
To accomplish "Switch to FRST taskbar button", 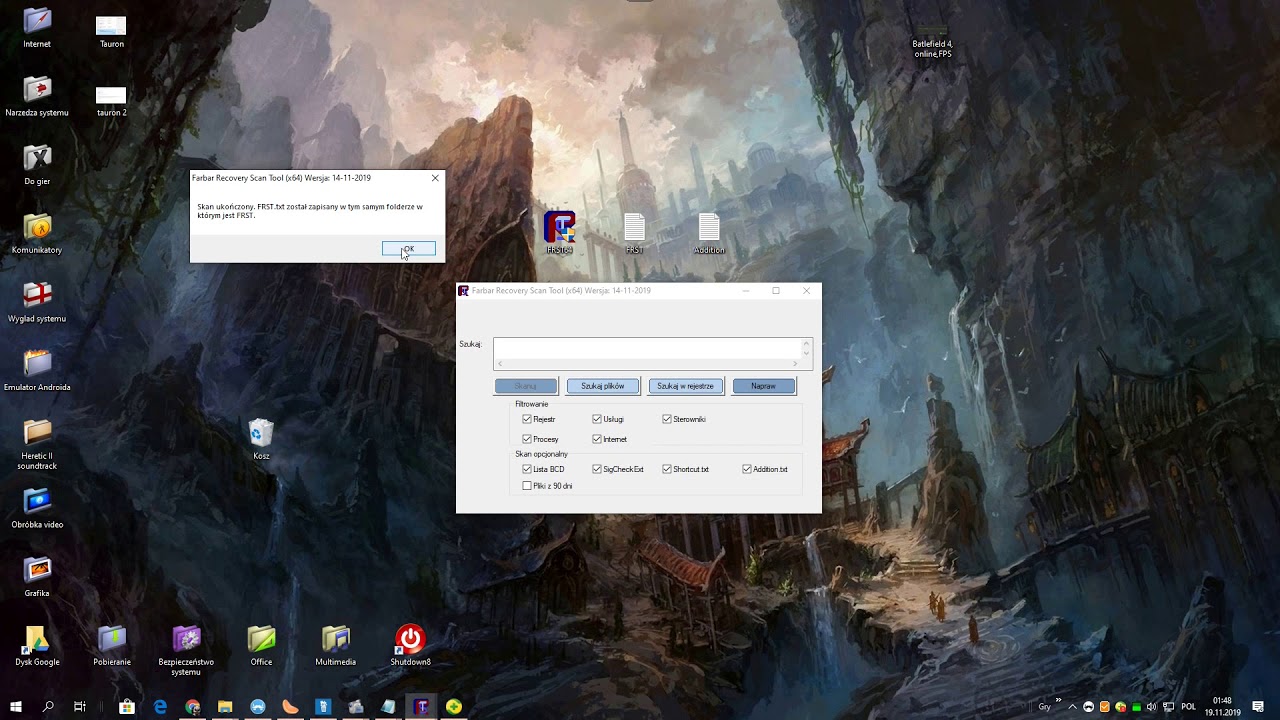I will click(x=421, y=707).
